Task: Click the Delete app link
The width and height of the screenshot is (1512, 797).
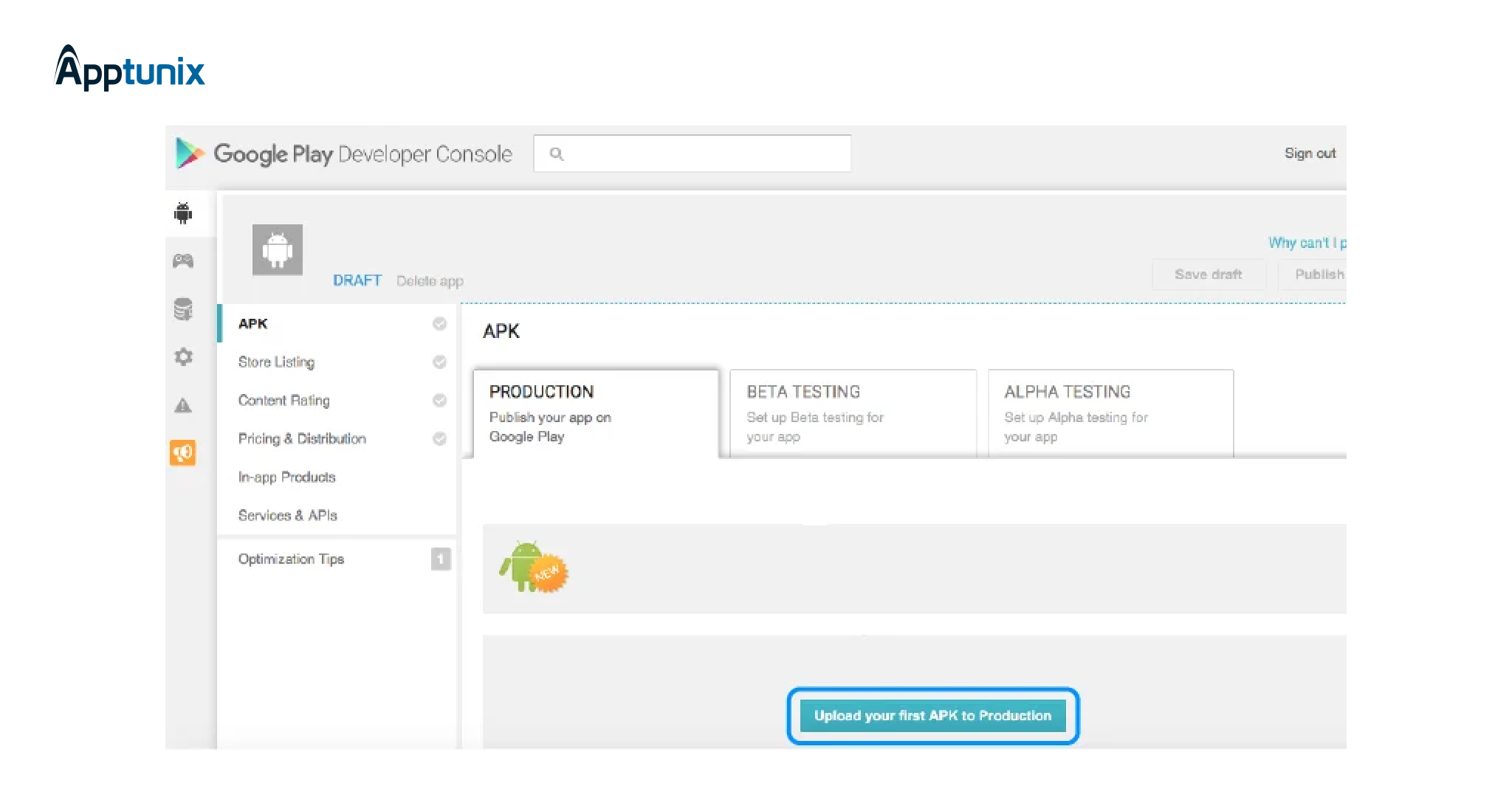Action: 430,281
